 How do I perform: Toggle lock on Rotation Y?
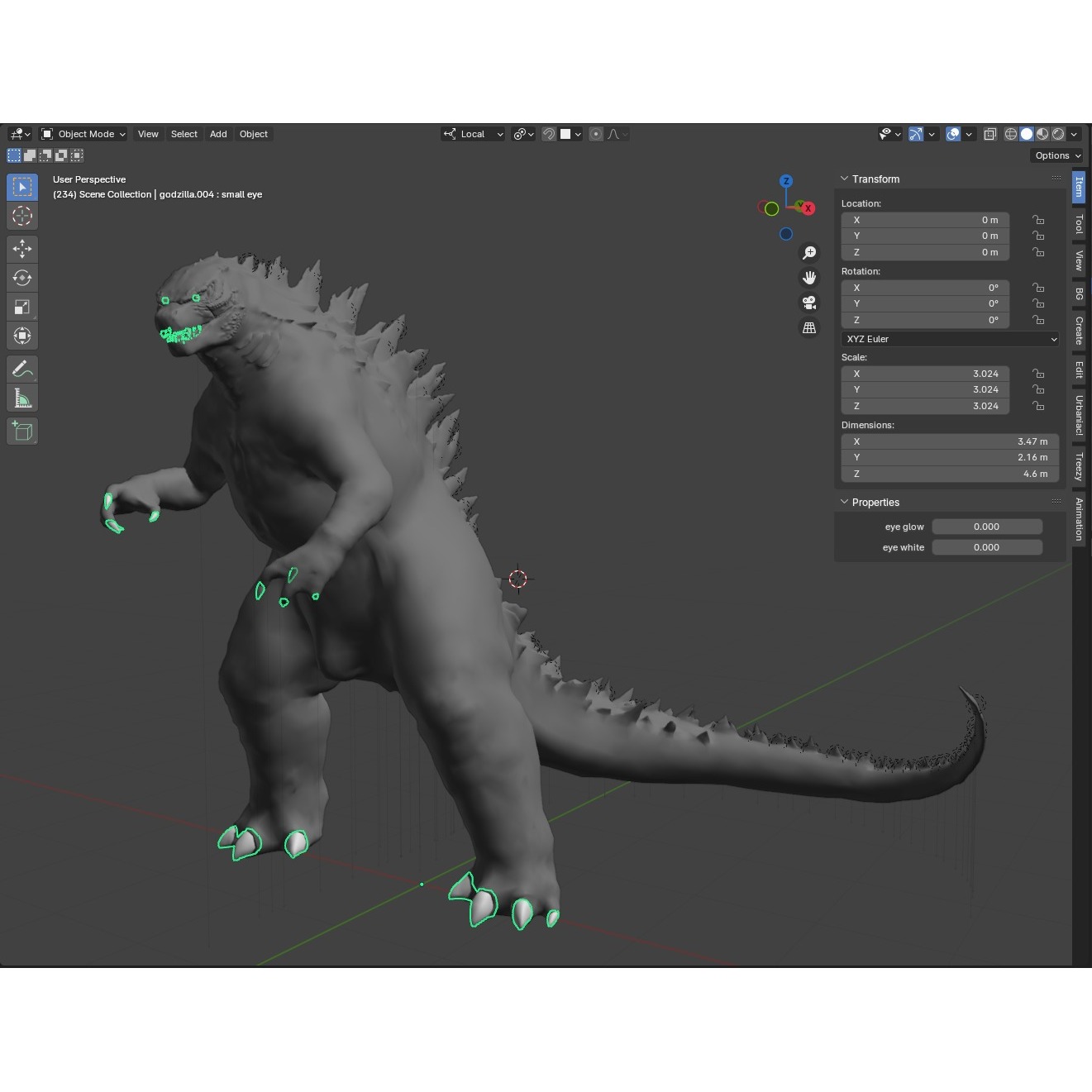click(1038, 303)
